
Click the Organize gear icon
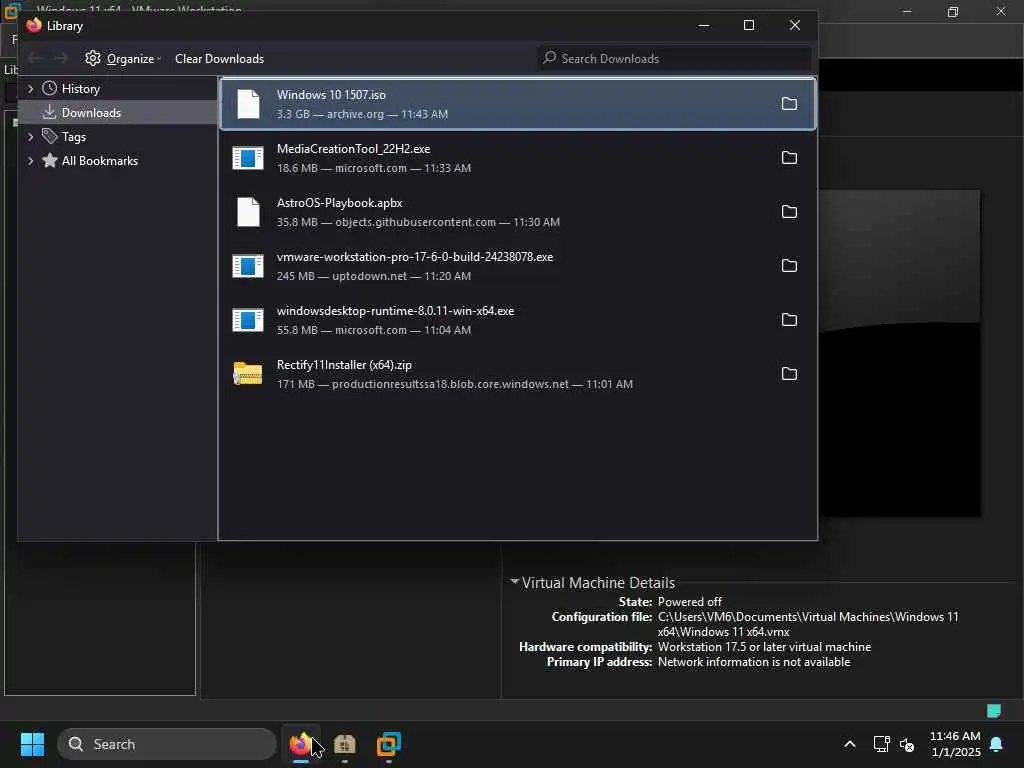tap(93, 58)
